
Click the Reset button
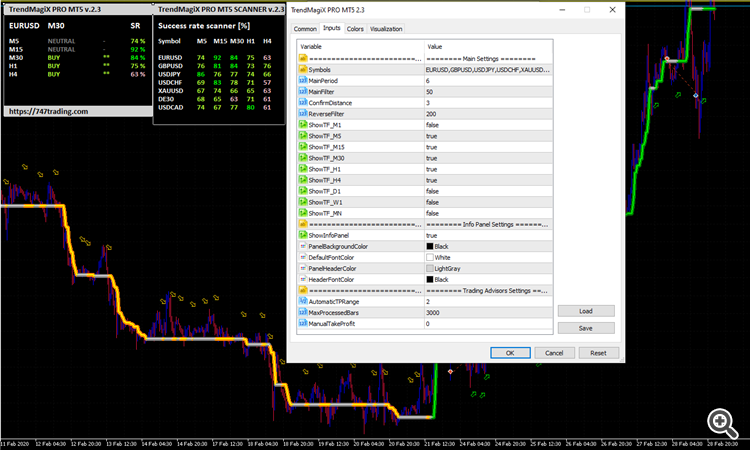[598, 353]
